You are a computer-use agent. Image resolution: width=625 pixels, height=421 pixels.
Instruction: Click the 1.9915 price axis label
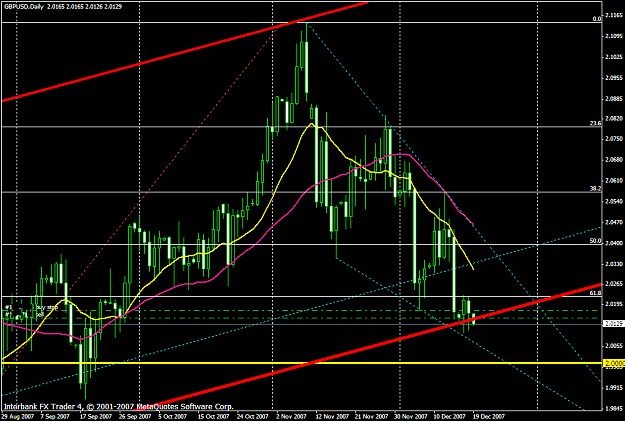tap(614, 387)
